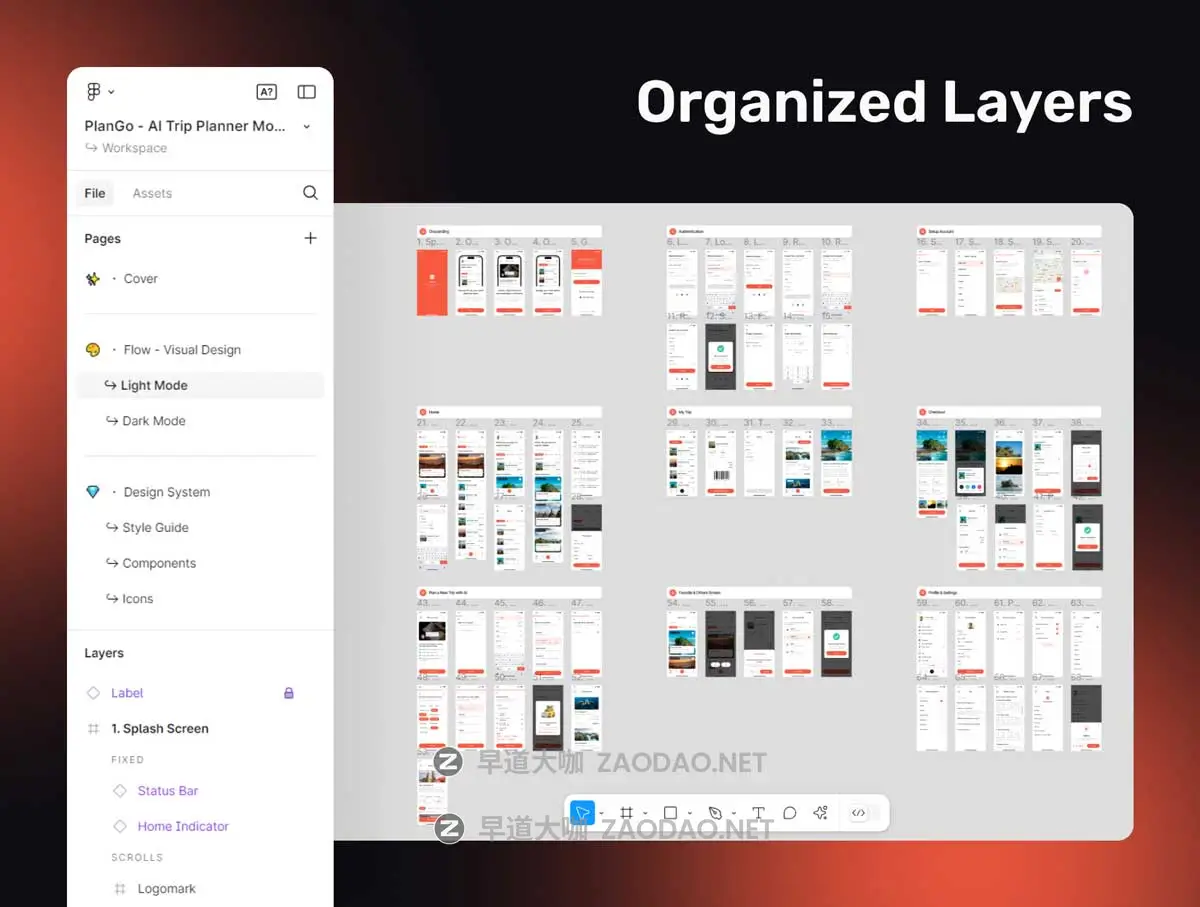This screenshot has width=1200, height=907.
Task: Open the Dark Mode page
Action: pyautogui.click(x=153, y=421)
